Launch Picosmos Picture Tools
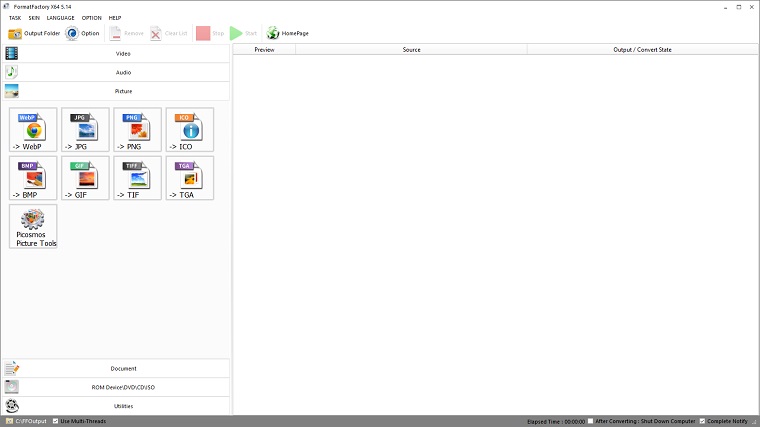This screenshot has height=427, width=760. tap(33, 226)
